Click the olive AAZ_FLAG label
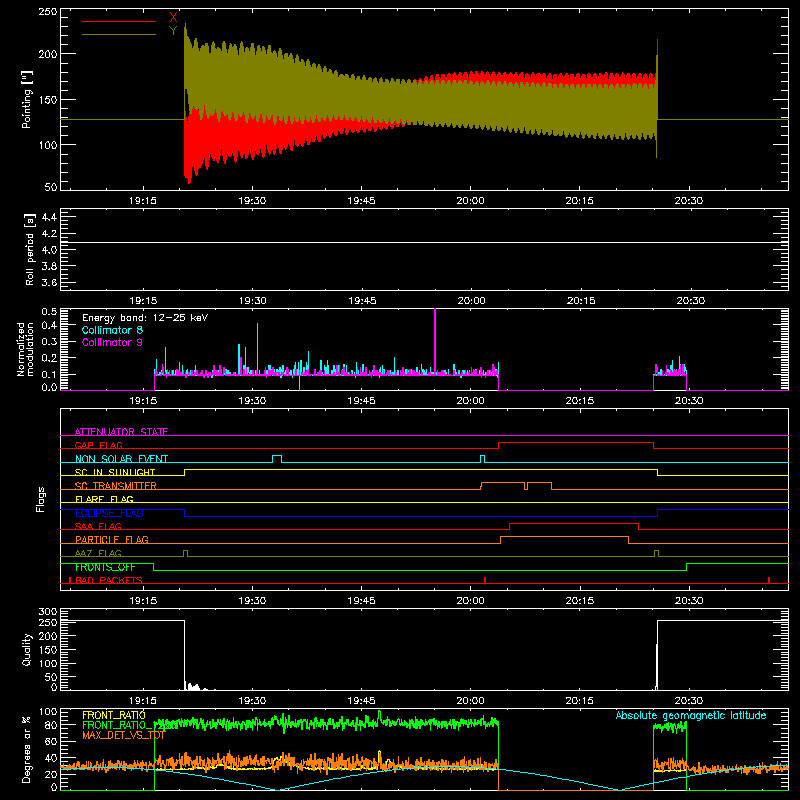This screenshot has height=800, width=800. 98,553
